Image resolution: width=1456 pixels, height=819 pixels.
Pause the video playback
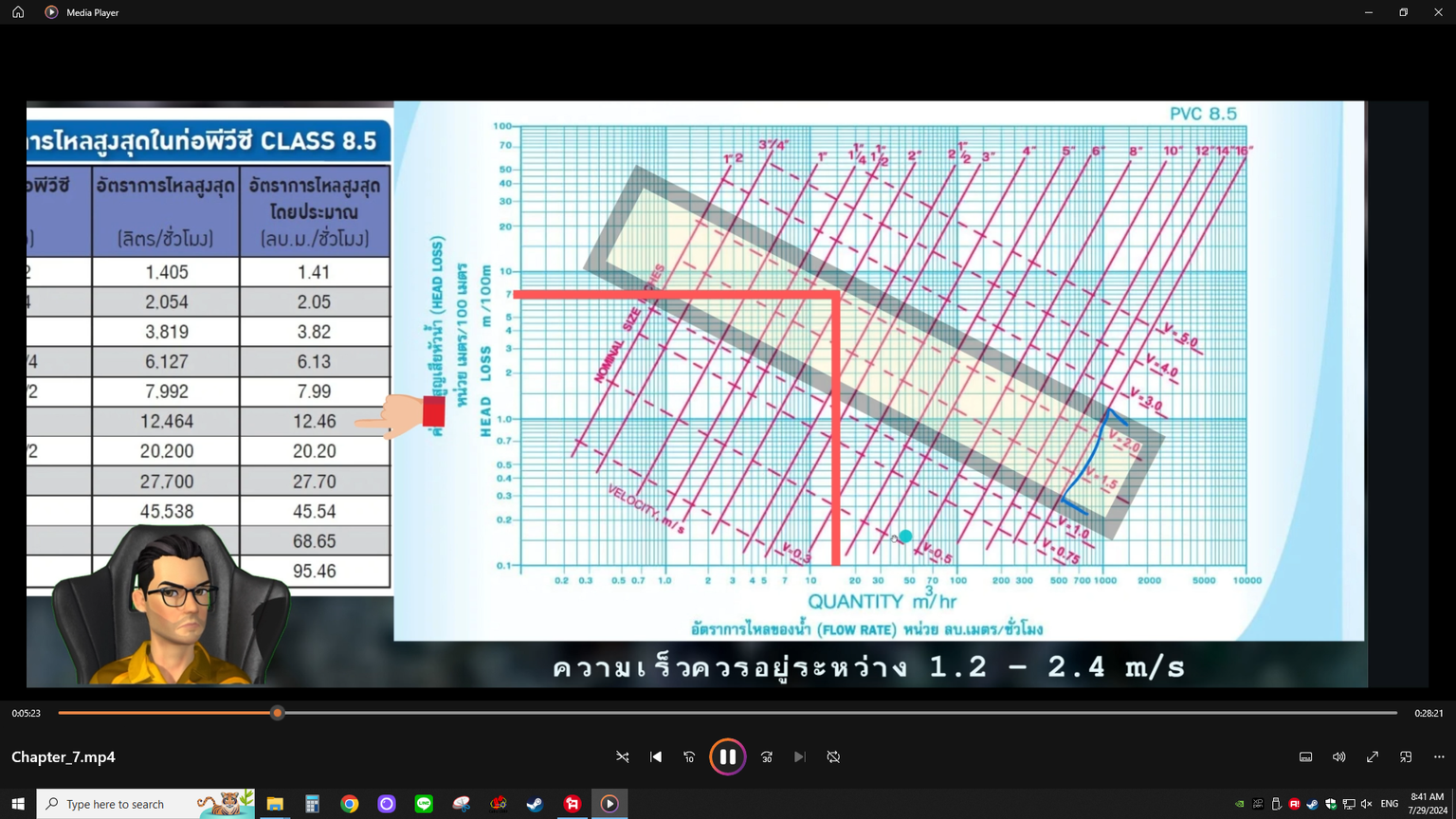[x=727, y=756]
